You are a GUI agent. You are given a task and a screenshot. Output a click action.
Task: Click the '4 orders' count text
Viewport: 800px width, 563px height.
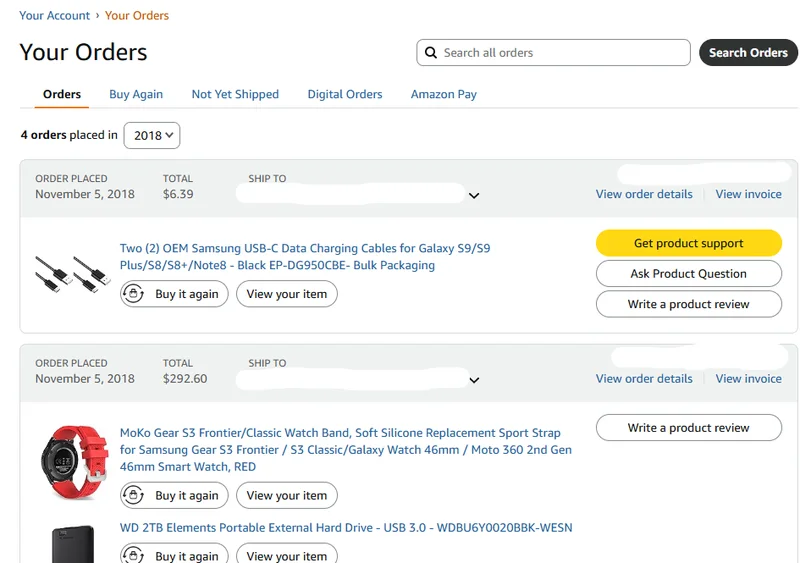tap(43, 135)
